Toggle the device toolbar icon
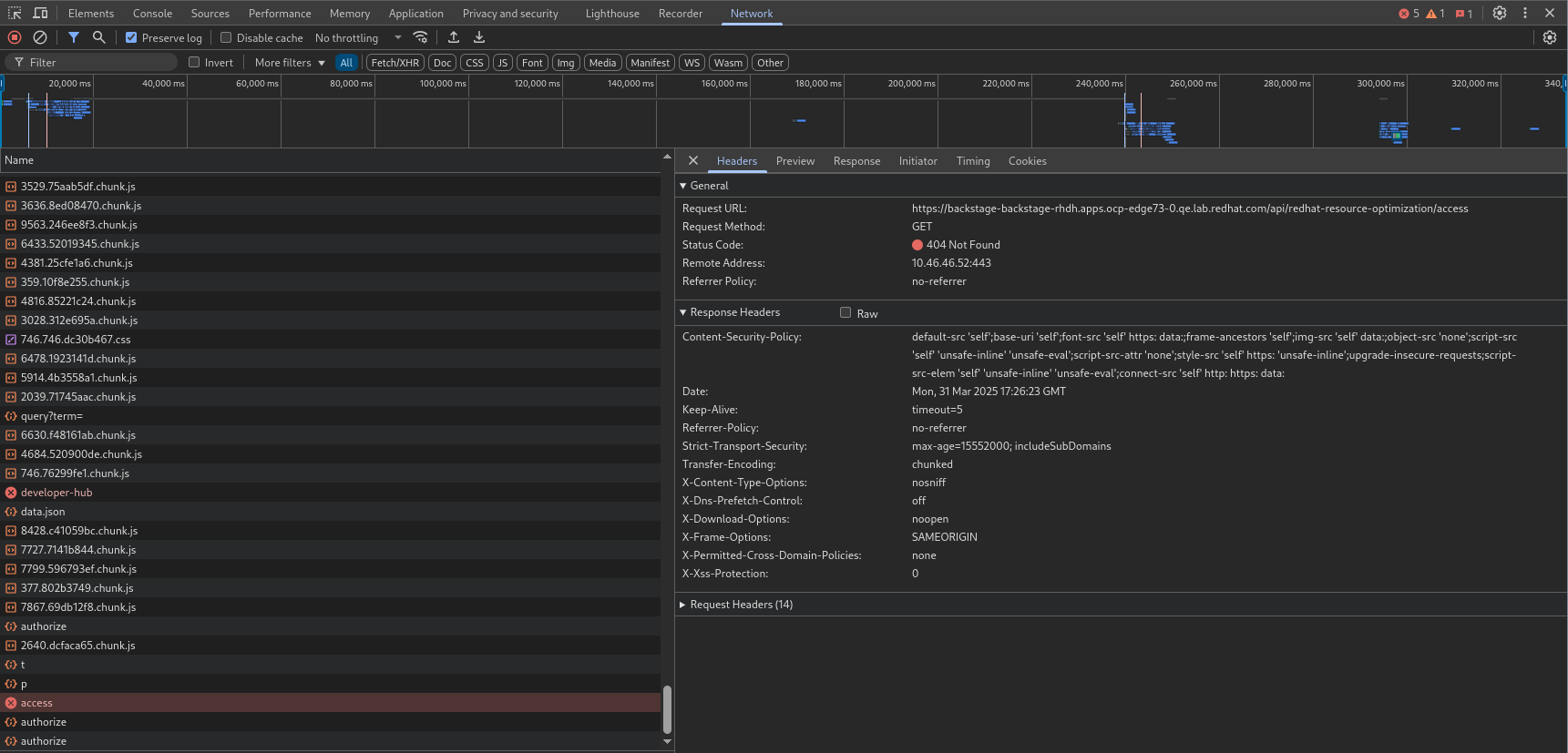Viewport: 1568px width, 753px height. tap(40, 13)
